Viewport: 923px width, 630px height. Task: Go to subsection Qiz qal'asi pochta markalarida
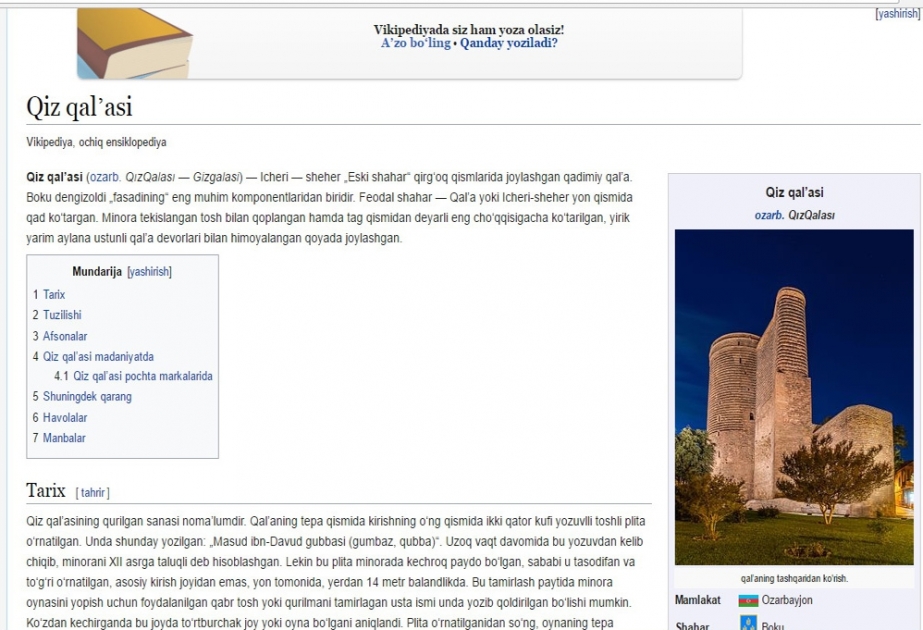pyautogui.click(x=143, y=376)
